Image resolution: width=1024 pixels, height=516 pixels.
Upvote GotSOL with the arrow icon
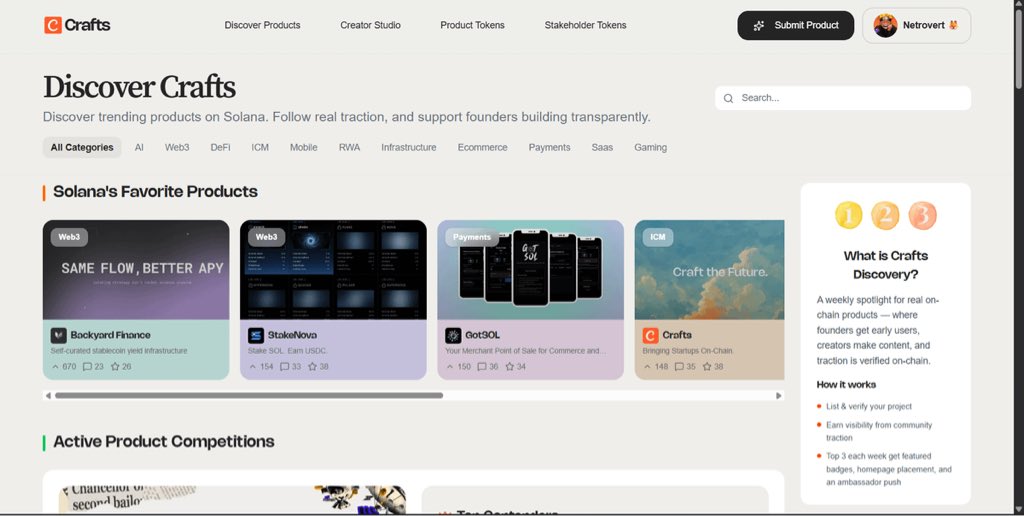pyautogui.click(x=450, y=366)
